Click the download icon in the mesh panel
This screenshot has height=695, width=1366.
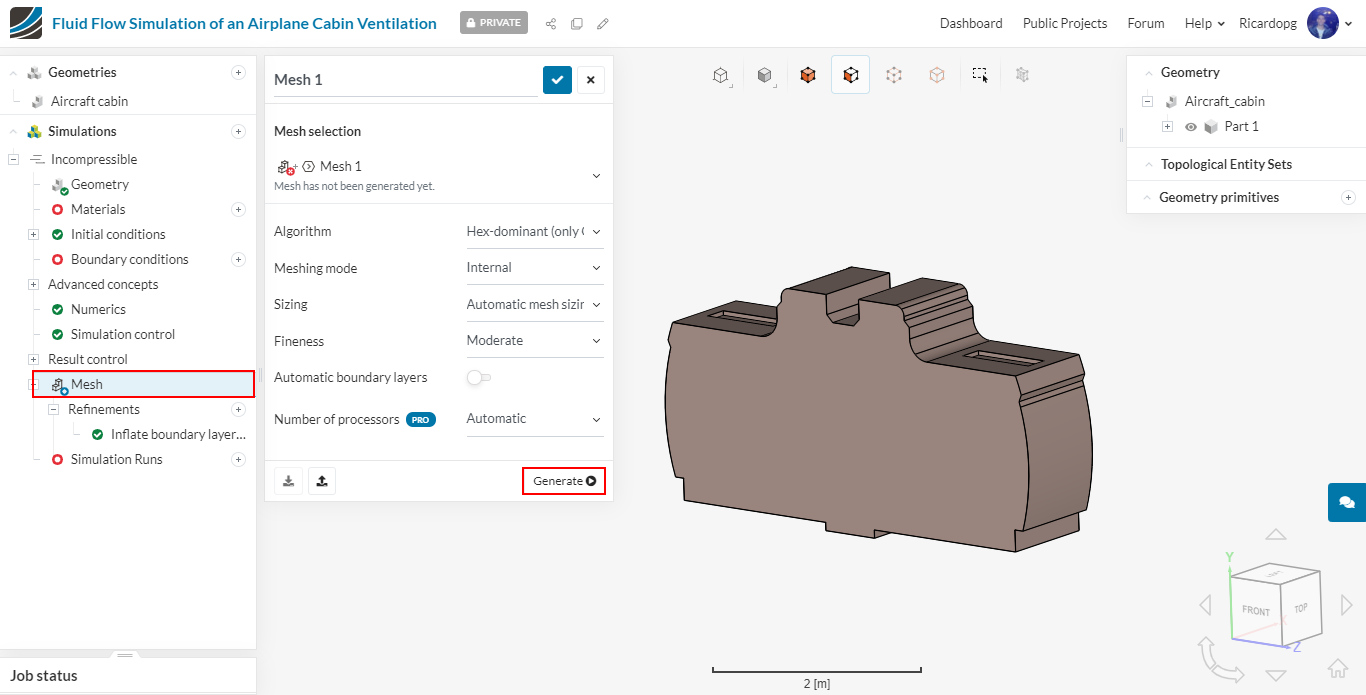coord(289,481)
